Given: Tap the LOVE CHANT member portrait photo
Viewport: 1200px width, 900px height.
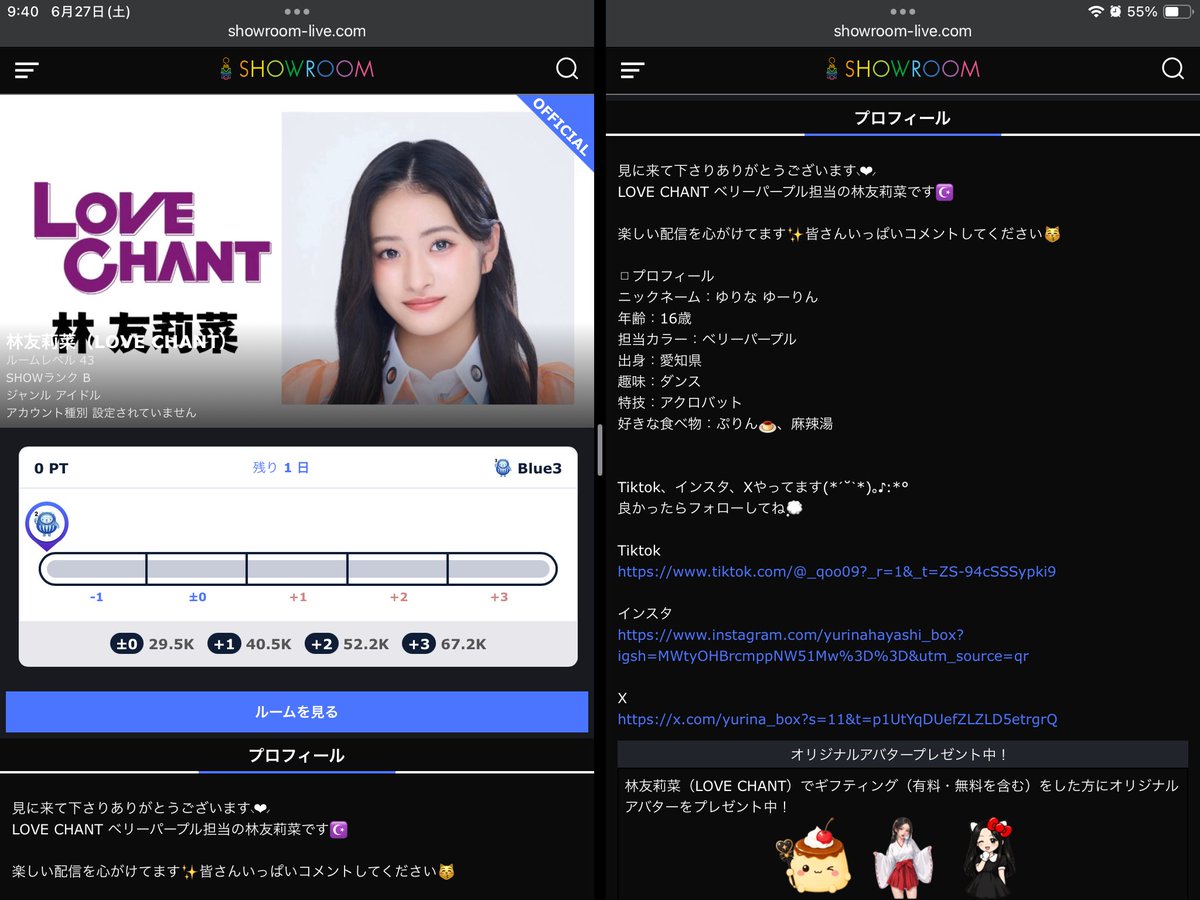Looking at the screenshot, I should (428, 258).
